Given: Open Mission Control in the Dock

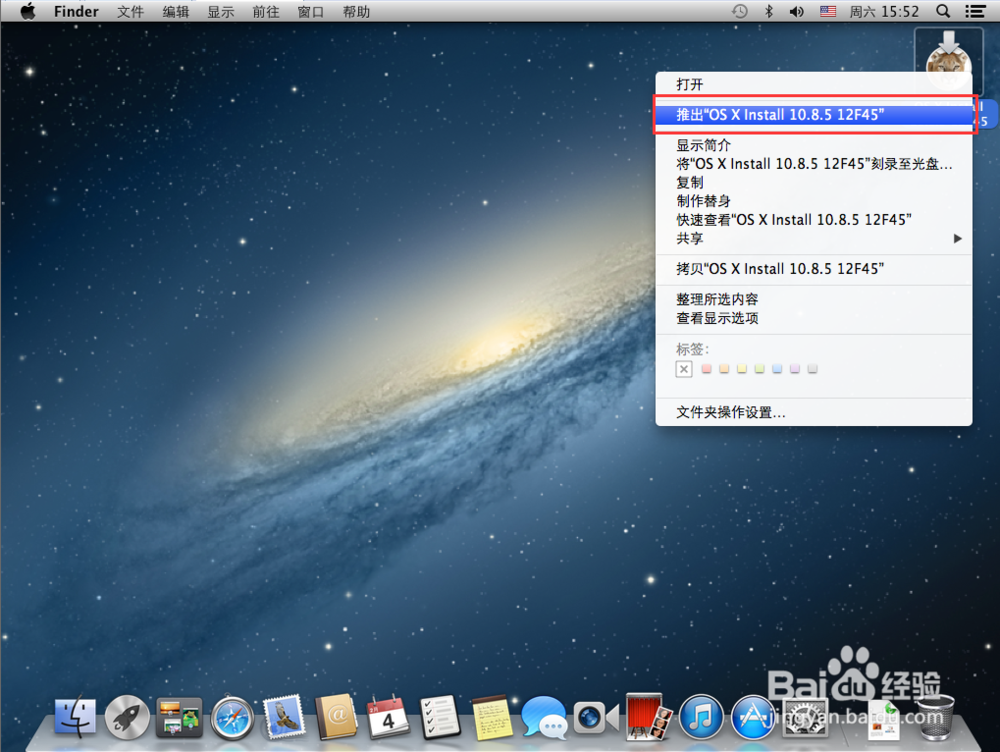Looking at the screenshot, I should pos(179,717).
